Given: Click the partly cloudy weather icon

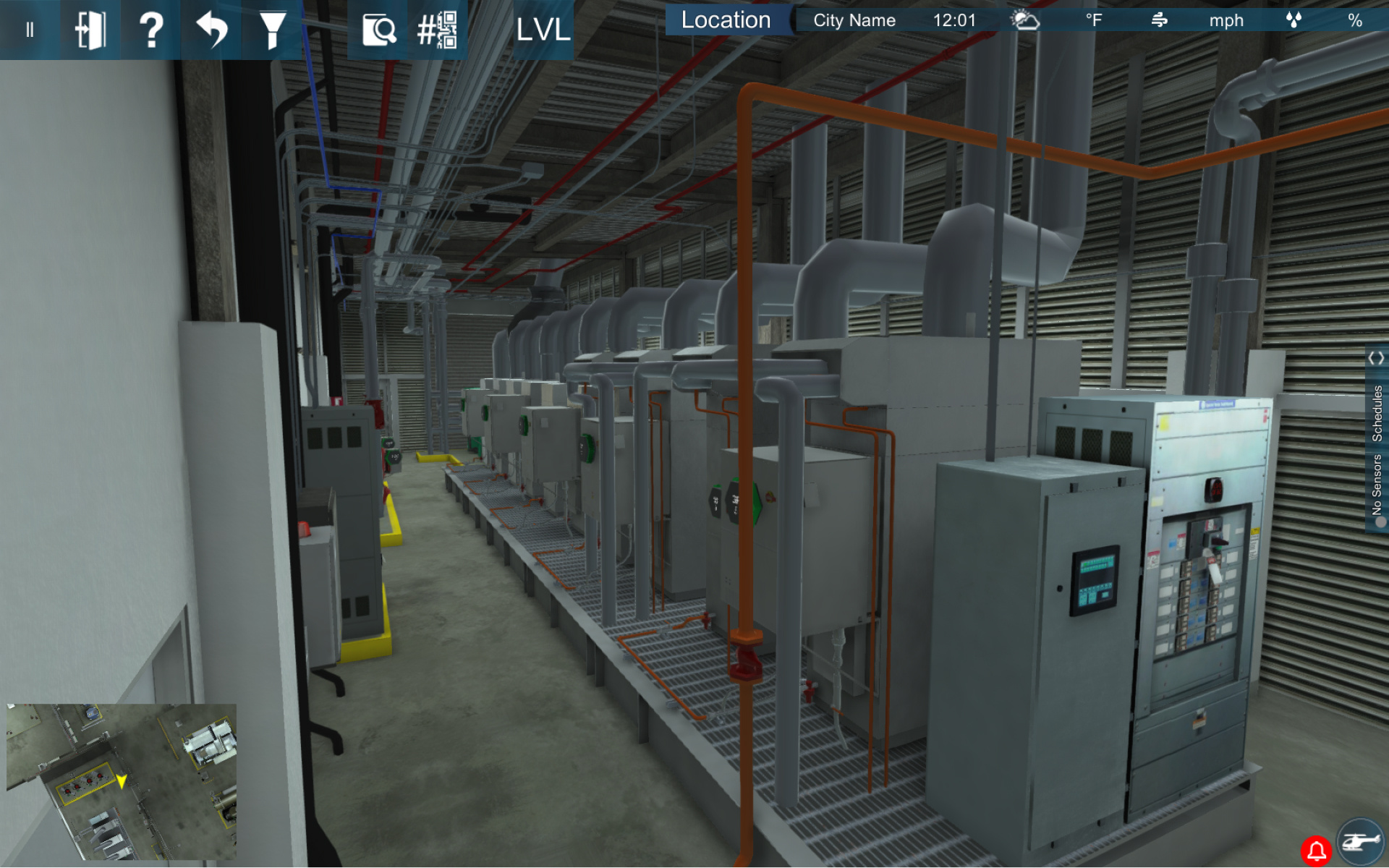Looking at the screenshot, I should (1024, 20).
